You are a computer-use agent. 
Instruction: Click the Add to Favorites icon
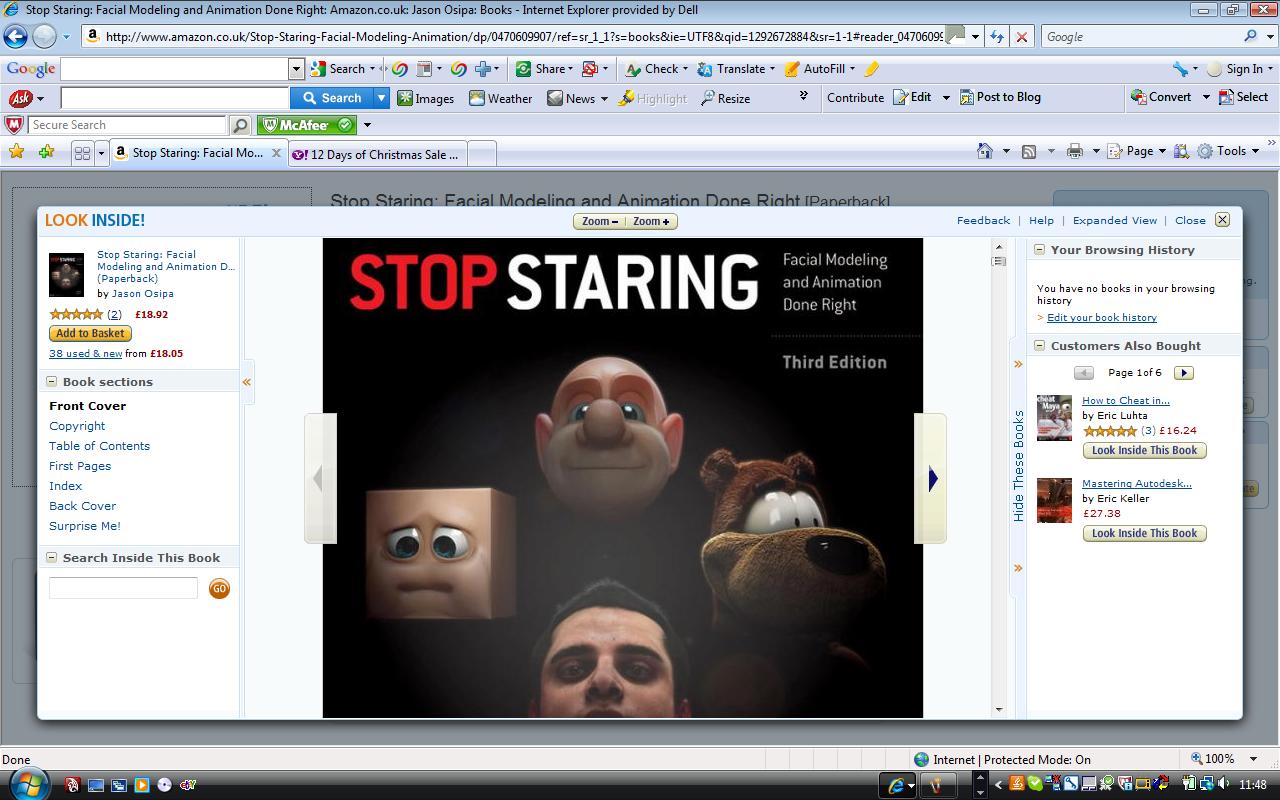pos(46,152)
